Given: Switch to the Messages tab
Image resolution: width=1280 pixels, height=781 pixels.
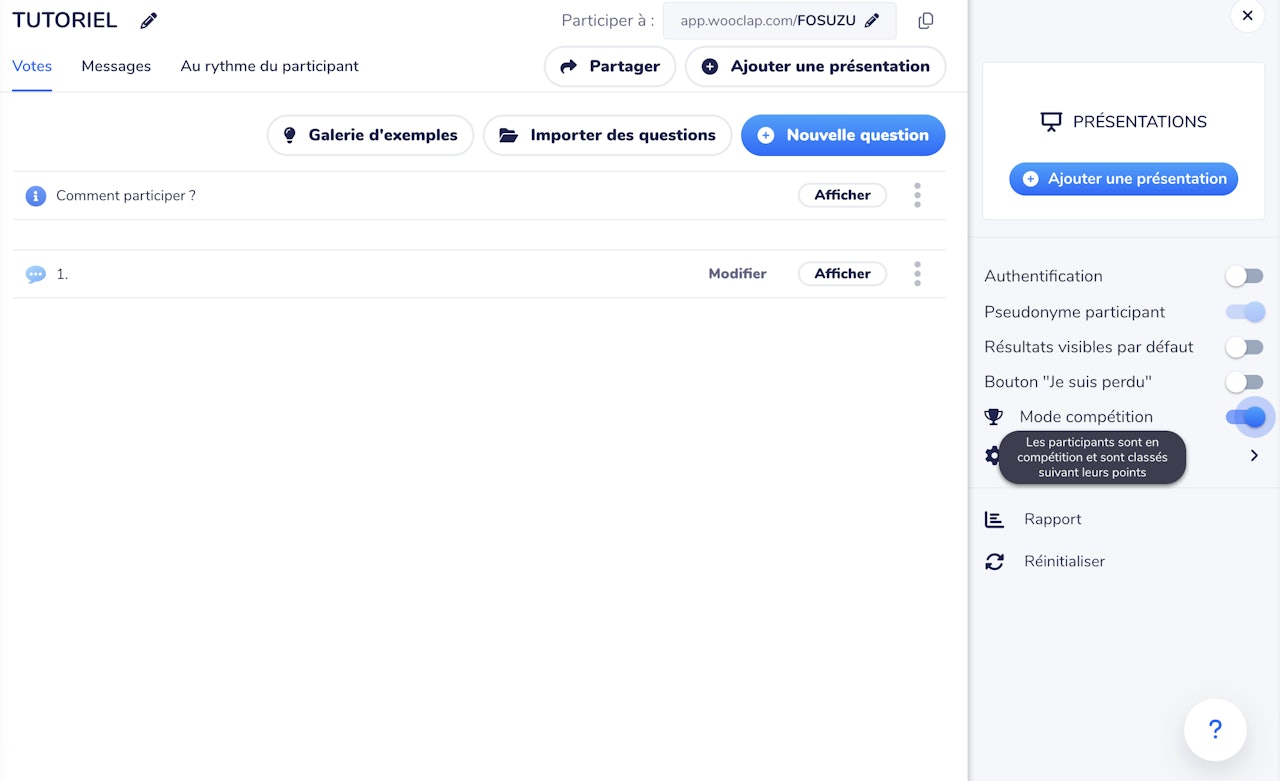Looking at the screenshot, I should click(116, 66).
